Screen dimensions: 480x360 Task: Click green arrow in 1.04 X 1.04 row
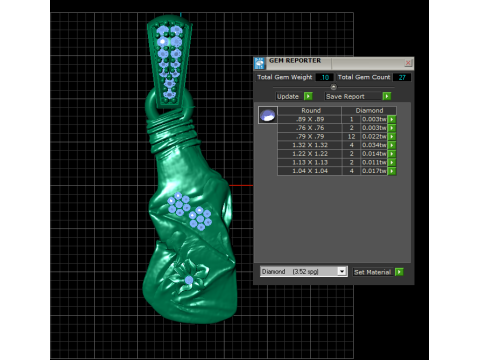click(392, 171)
